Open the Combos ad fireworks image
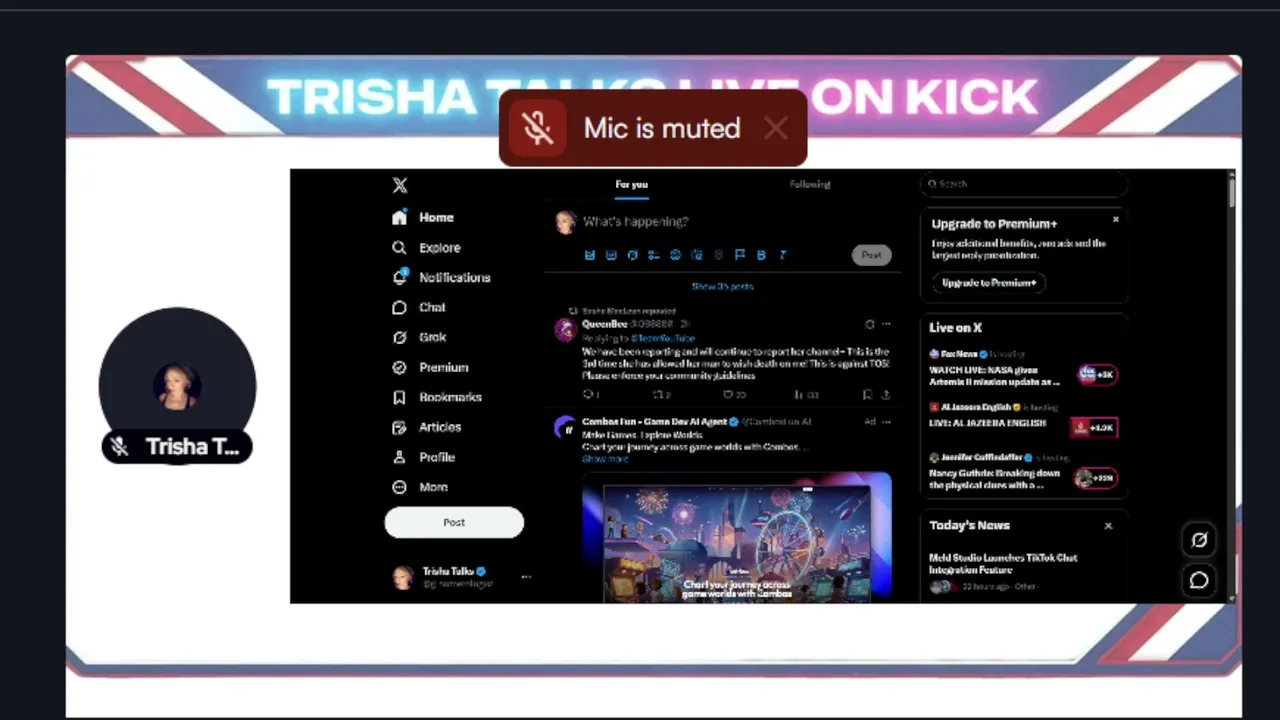This screenshot has height=720, width=1280. pyautogui.click(x=736, y=537)
